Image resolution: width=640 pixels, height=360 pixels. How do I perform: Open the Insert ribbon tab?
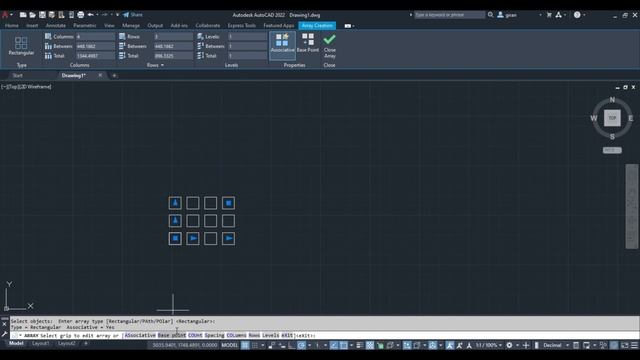pos(32,25)
